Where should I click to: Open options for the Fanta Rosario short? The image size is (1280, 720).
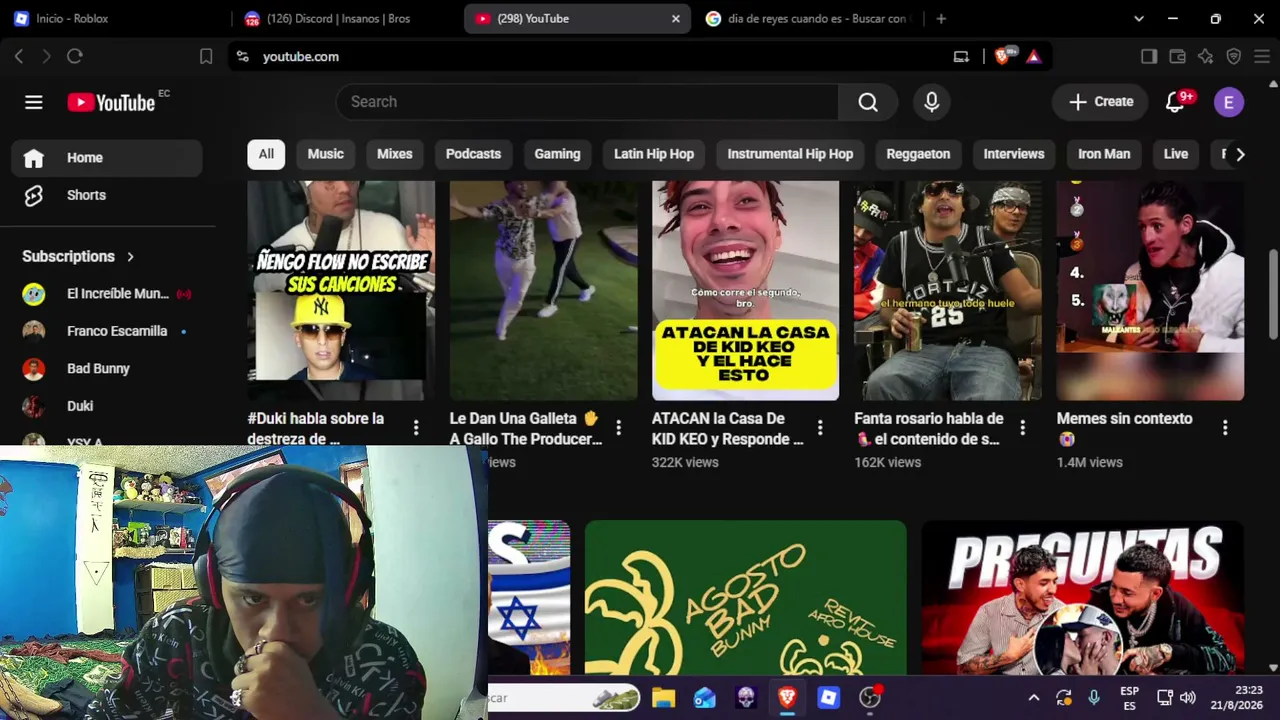coord(1022,428)
